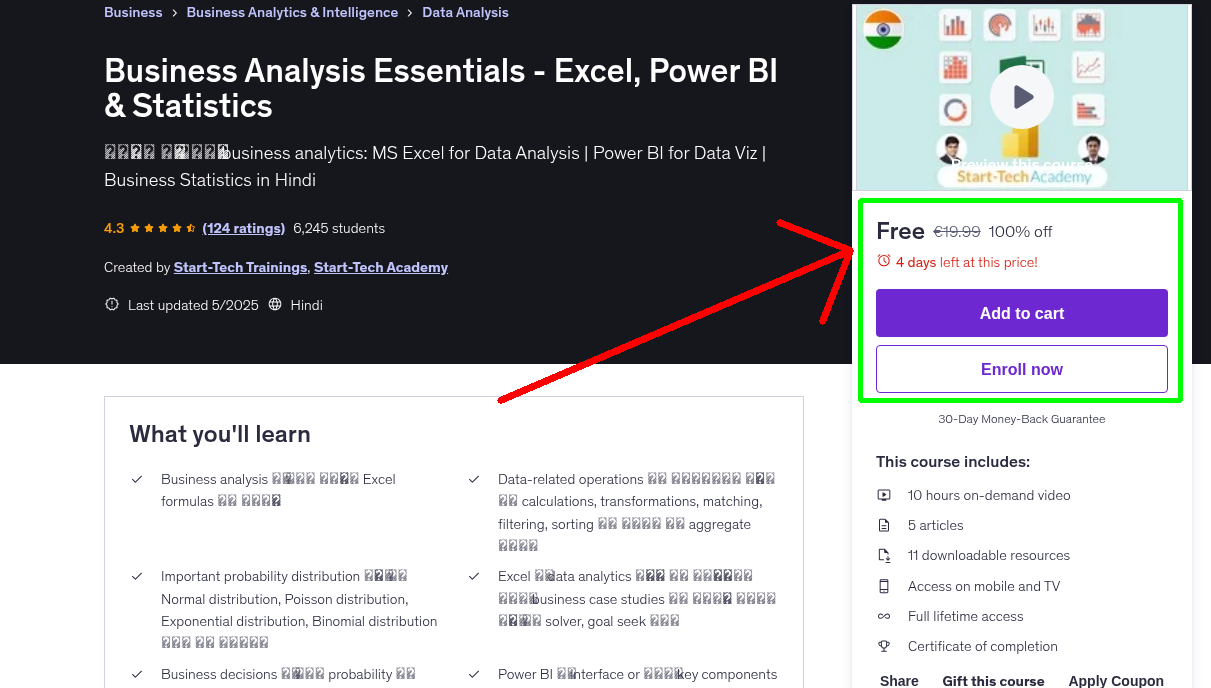
Task: Click the certificate trophy icon
Action: (884, 646)
